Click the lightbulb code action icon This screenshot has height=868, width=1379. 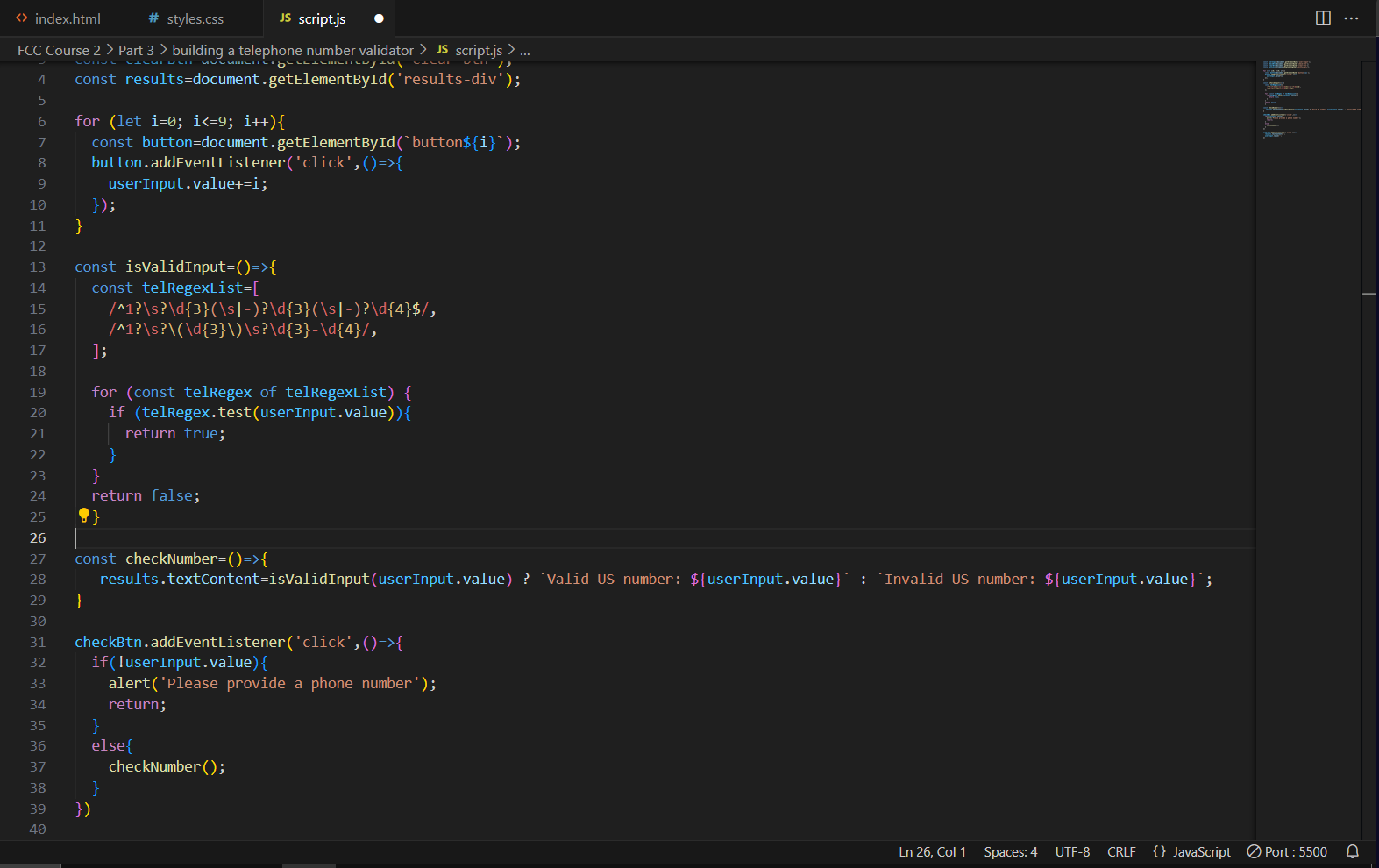(84, 516)
